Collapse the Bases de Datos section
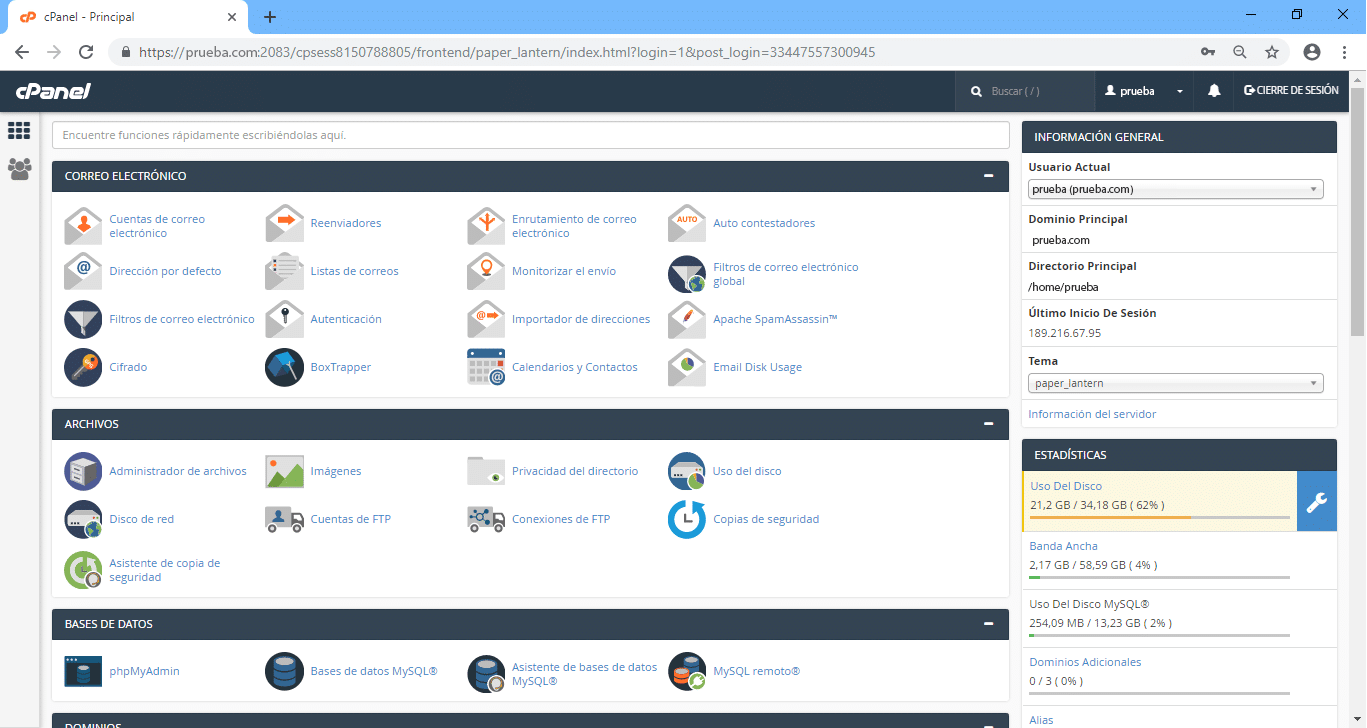The image size is (1367, 728). pyautogui.click(x=988, y=624)
